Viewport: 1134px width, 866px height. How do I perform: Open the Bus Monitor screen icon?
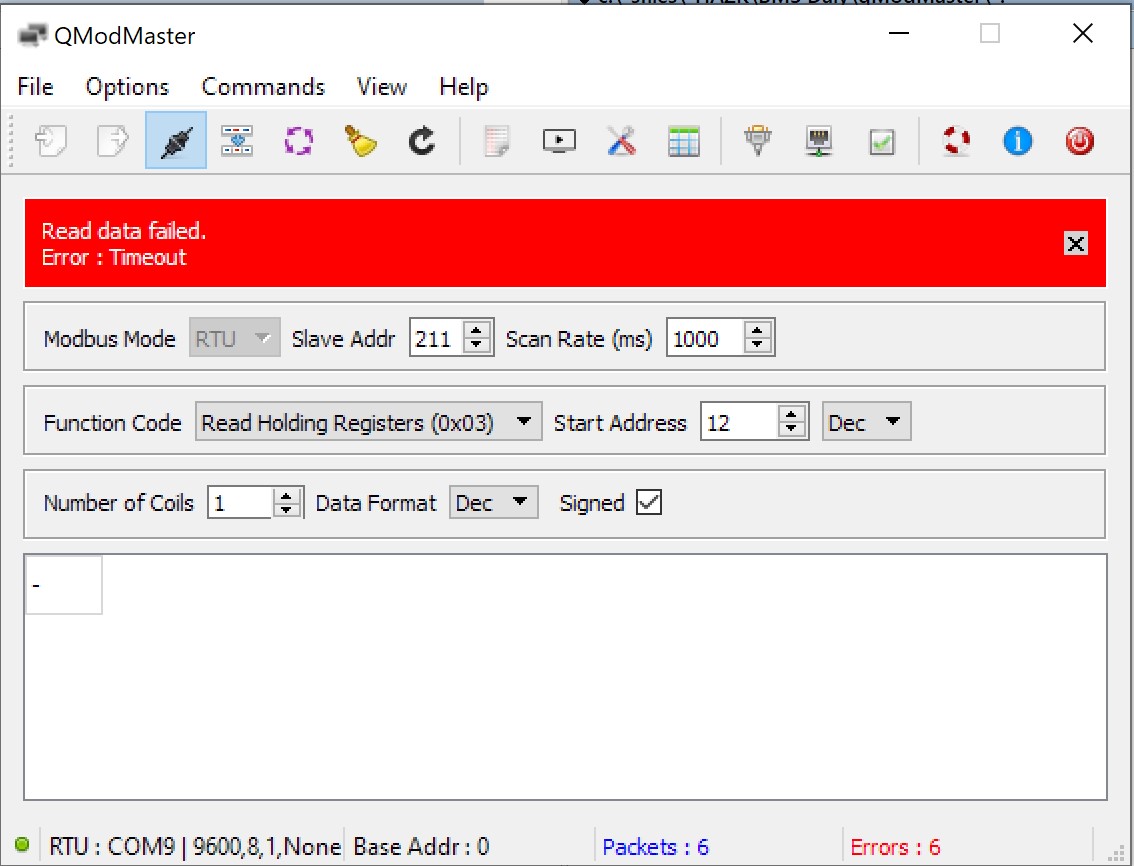[559, 140]
